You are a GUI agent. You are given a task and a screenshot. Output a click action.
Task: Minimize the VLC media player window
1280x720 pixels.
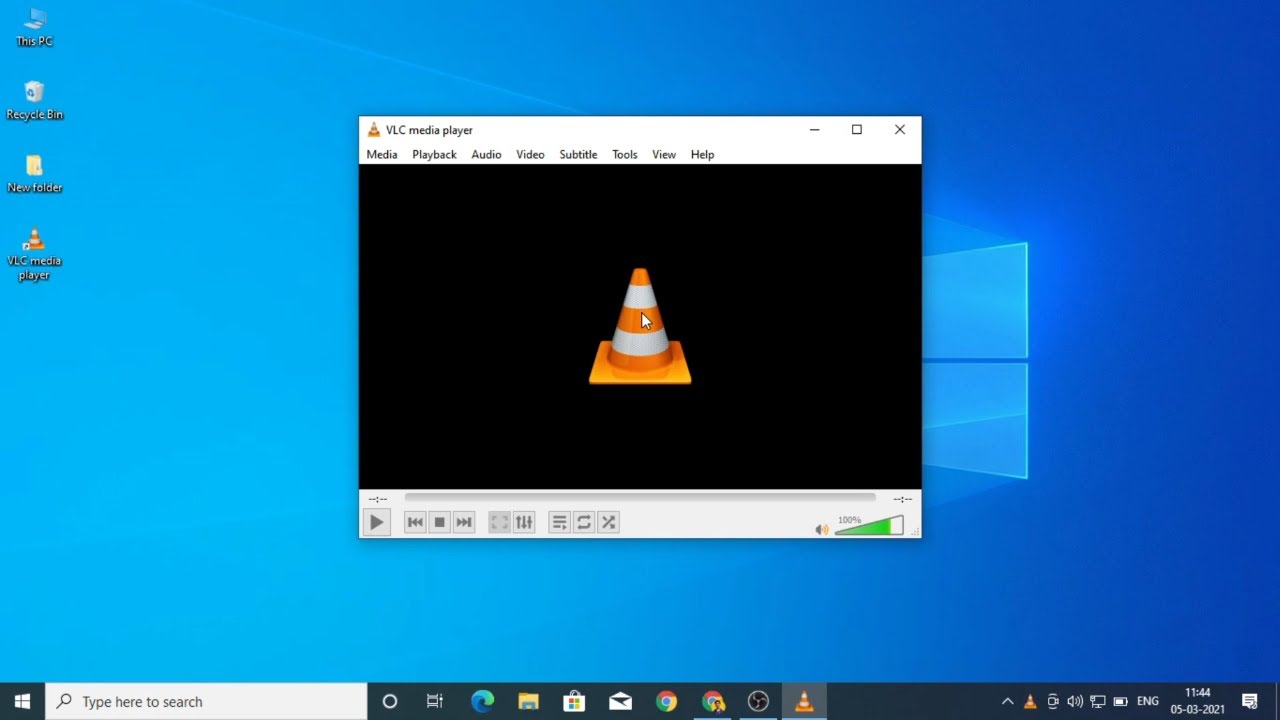pos(815,130)
